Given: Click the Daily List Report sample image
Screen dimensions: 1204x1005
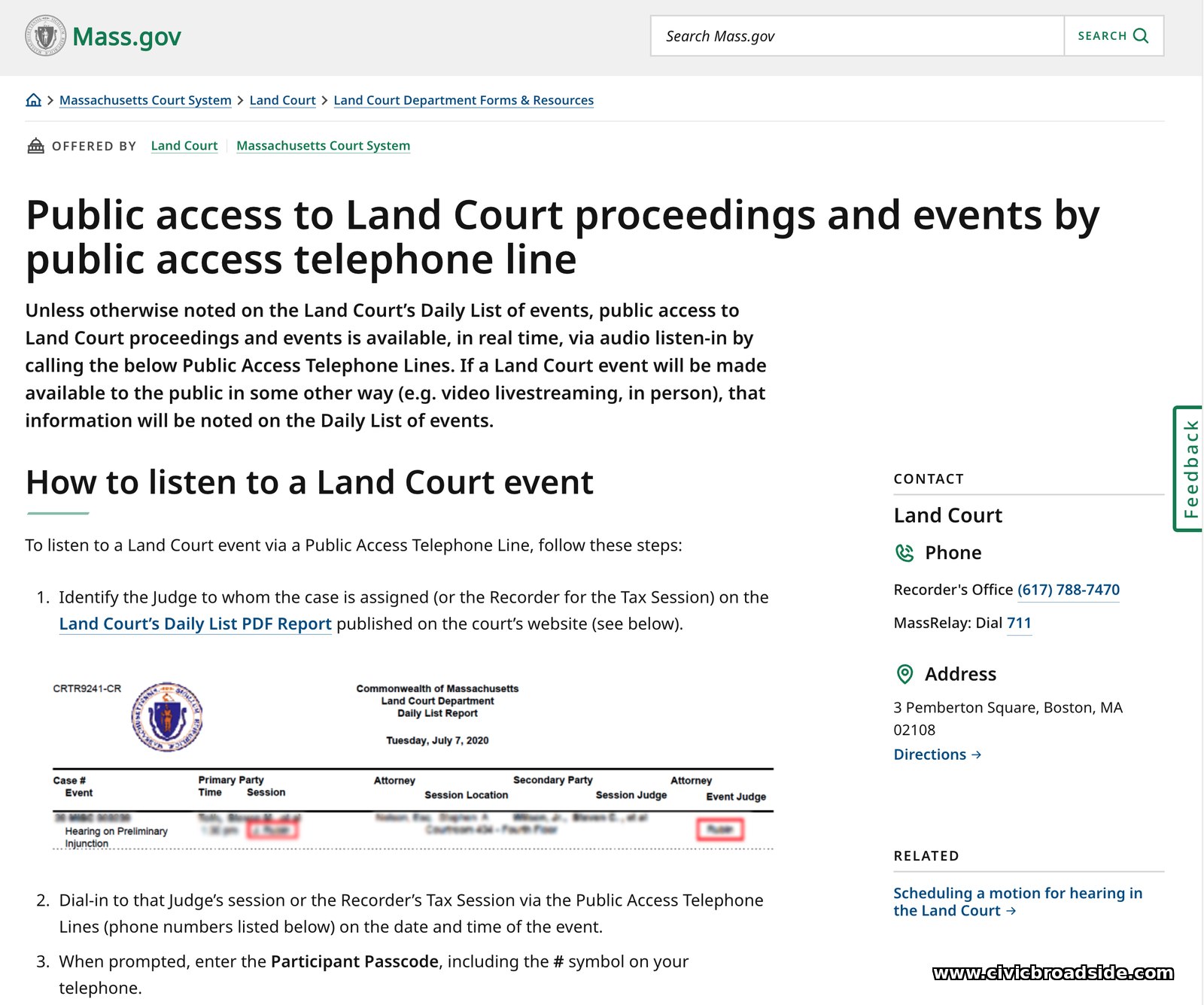Looking at the screenshot, I should pos(413,765).
